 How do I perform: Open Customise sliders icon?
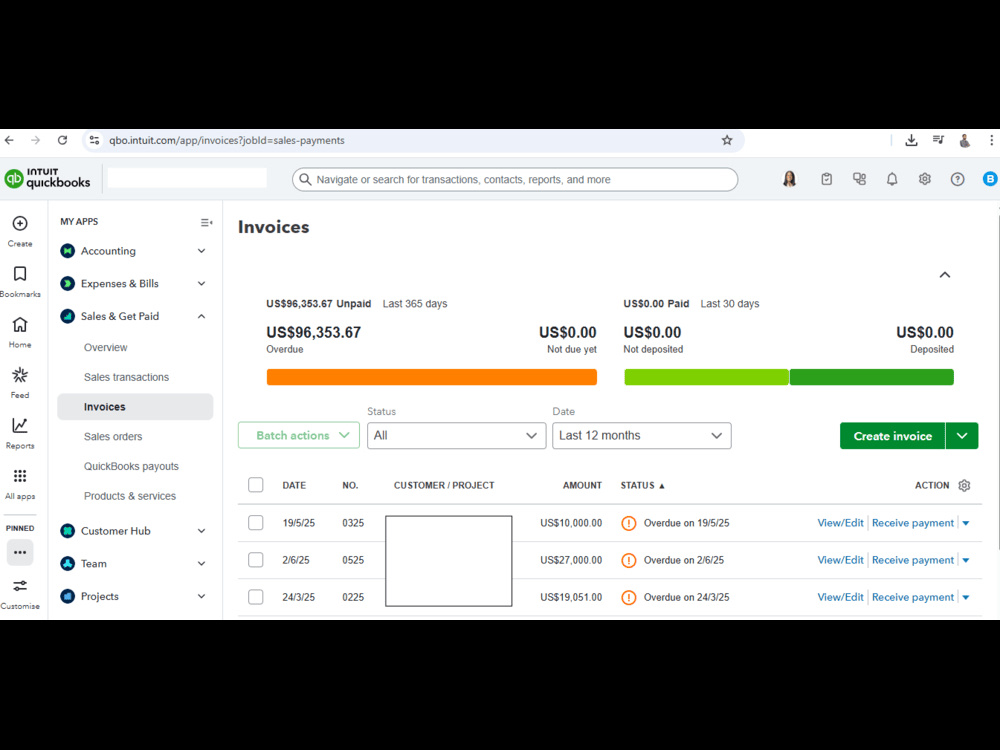click(20, 585)
